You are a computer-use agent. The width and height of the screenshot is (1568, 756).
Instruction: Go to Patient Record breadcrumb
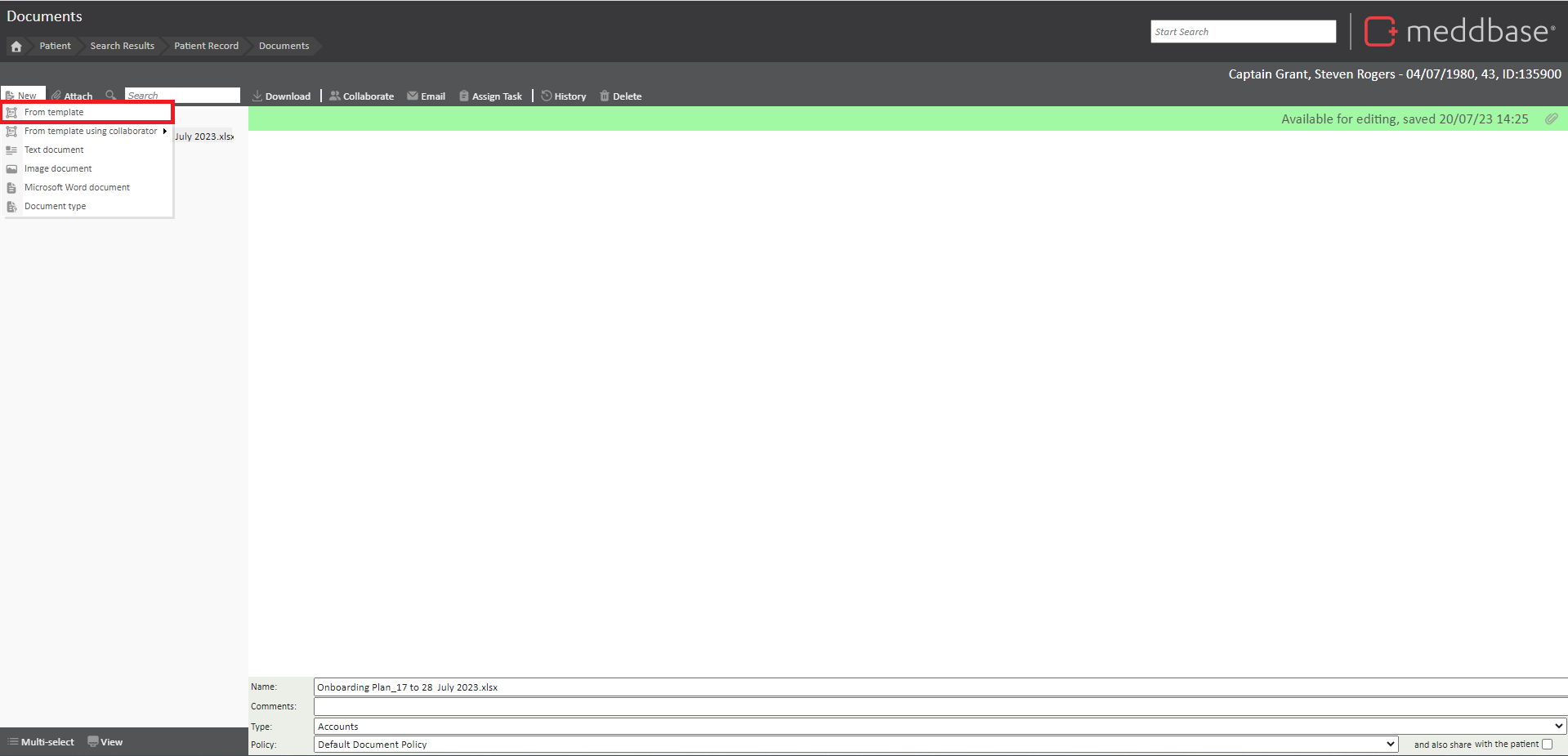206,47
